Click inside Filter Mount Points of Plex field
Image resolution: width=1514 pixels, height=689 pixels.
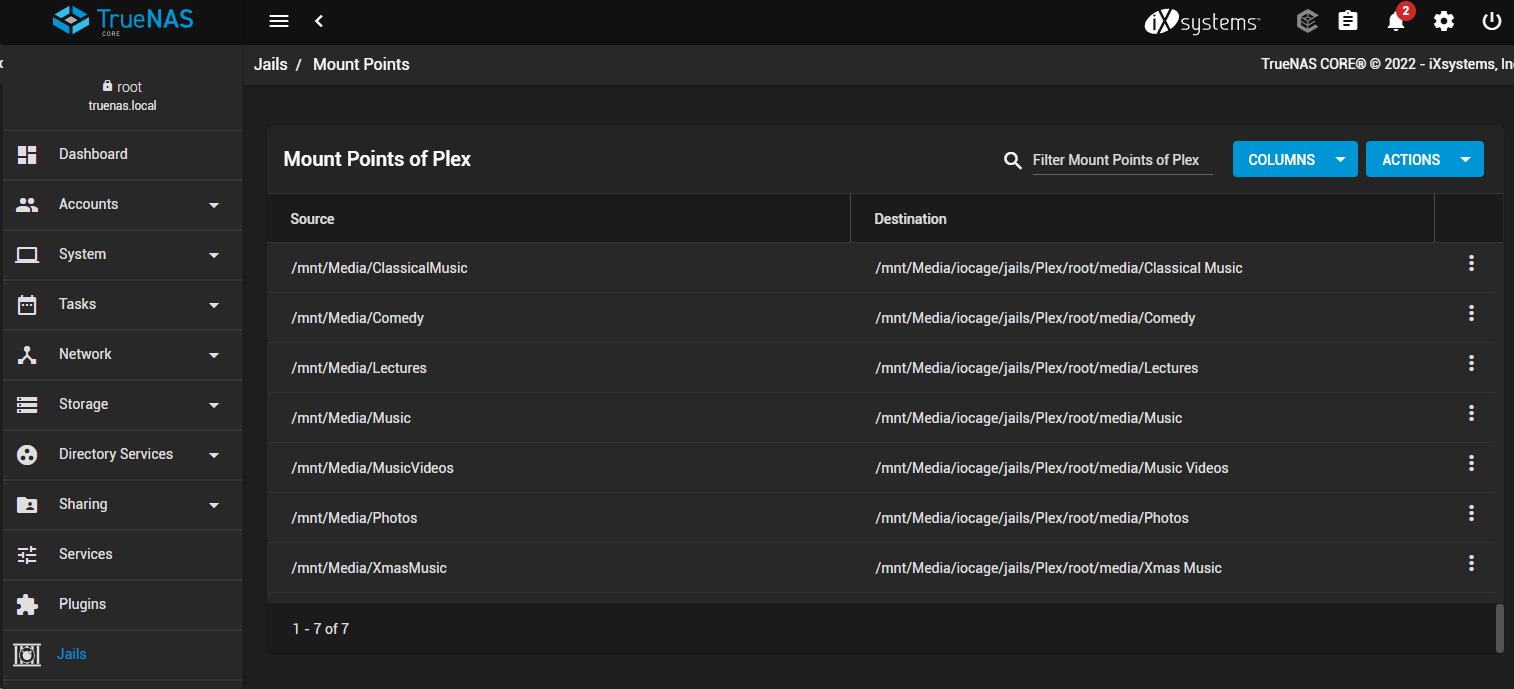point(1122,160)
